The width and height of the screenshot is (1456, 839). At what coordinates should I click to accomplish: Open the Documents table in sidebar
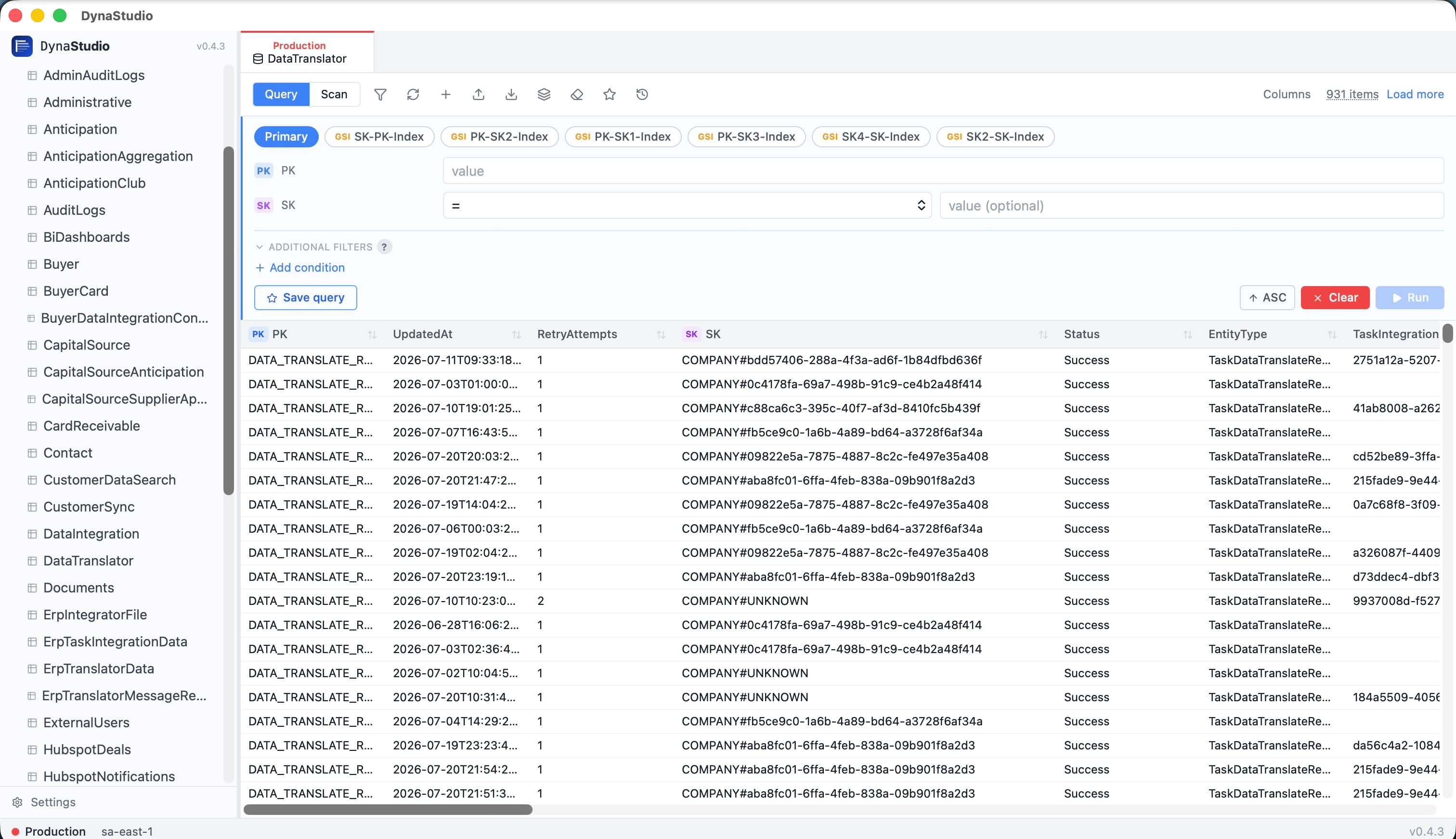(x=78, y=588)
